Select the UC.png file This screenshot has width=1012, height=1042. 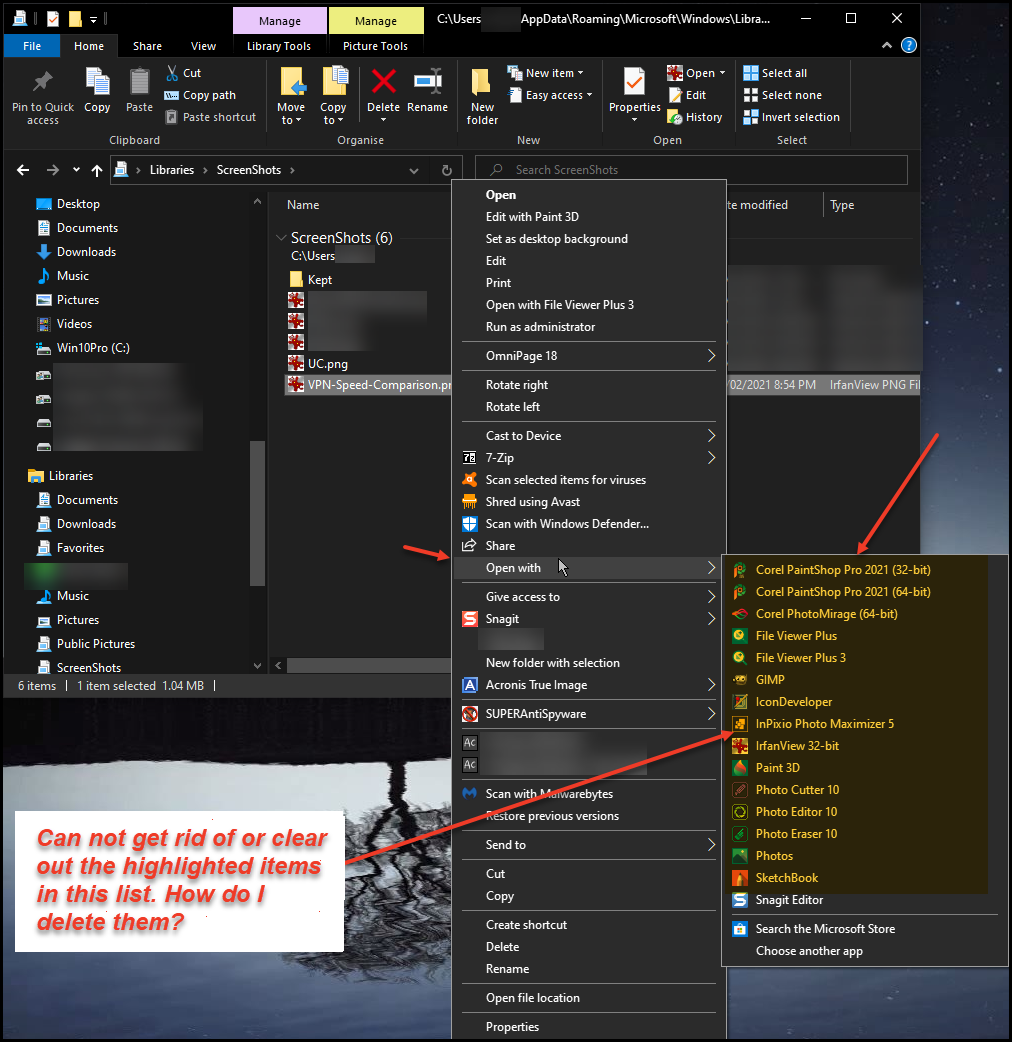(327, 364)
